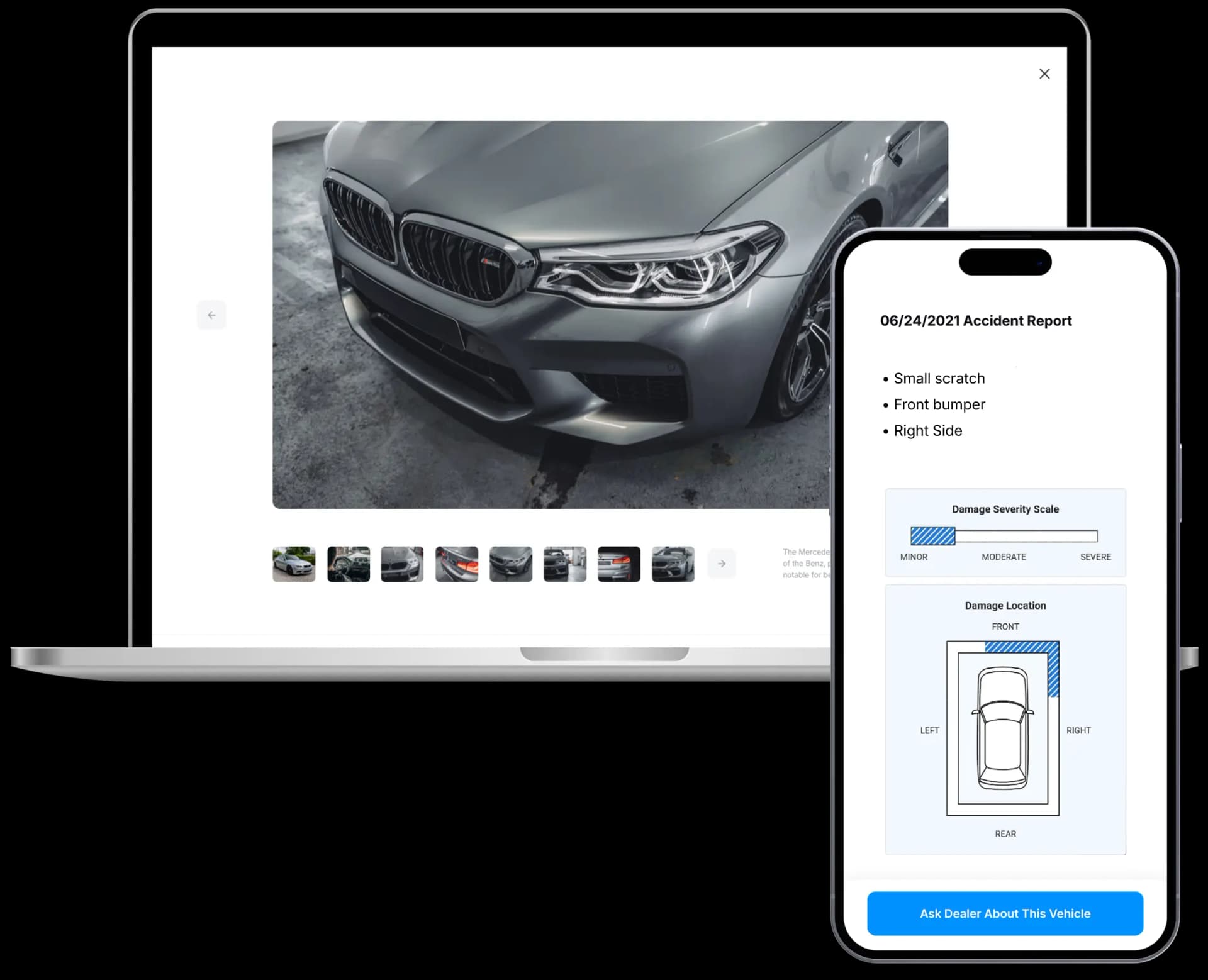Screen dimensions: 1208x980
Task: Click the SEVERE label on the severity scale
Action: pos(1096,557)
